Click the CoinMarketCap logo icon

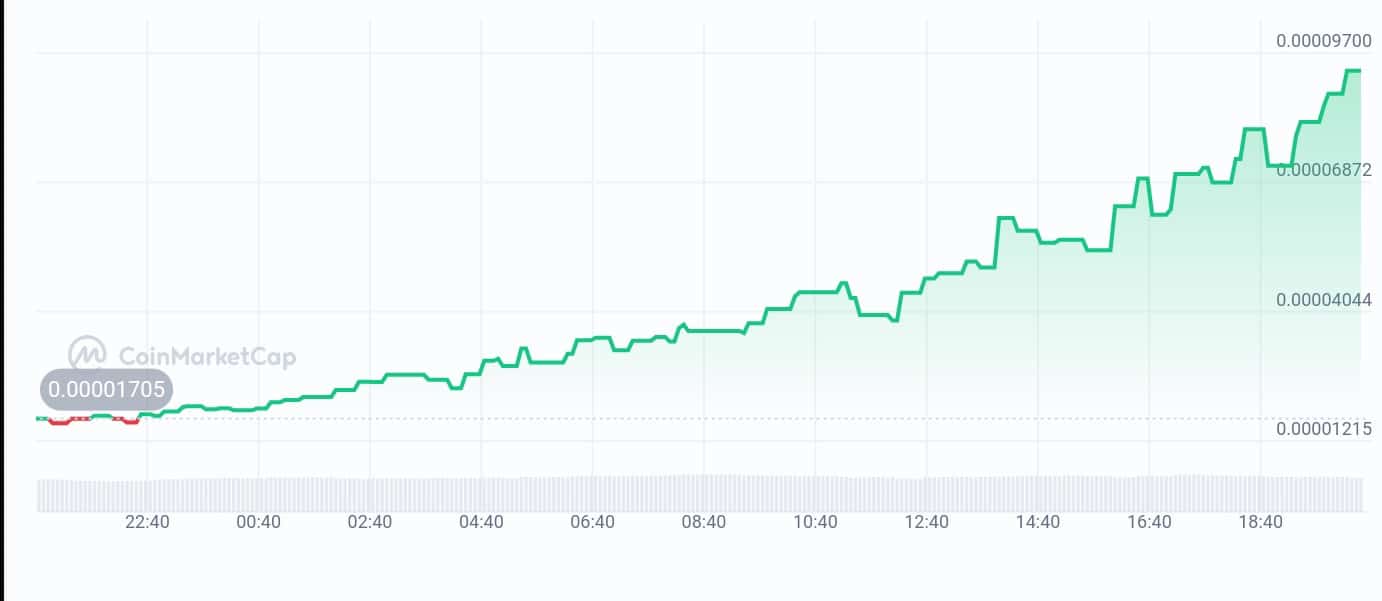point(87,354)
